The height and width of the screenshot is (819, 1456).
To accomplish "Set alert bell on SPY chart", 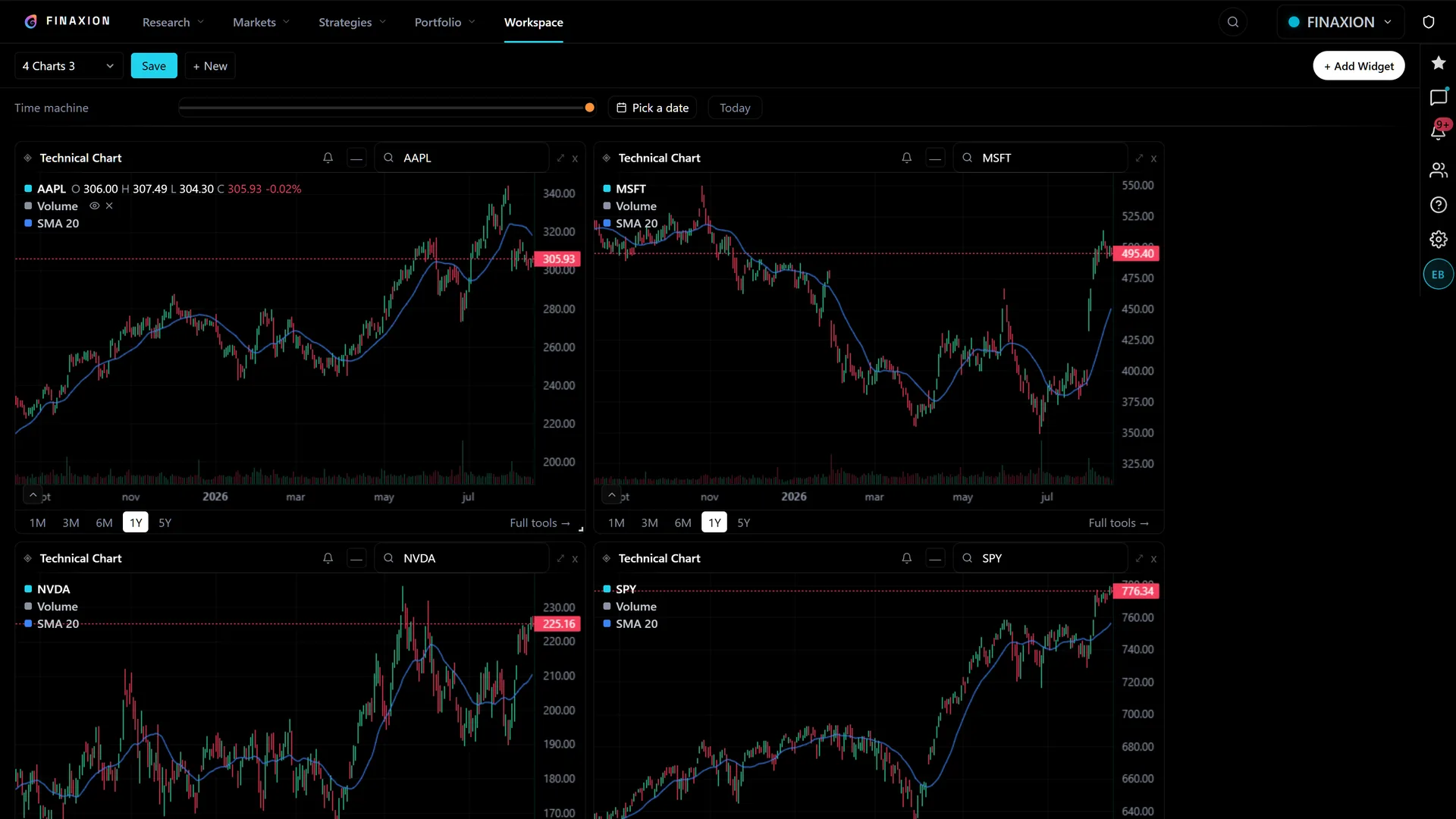I will 906,558.
